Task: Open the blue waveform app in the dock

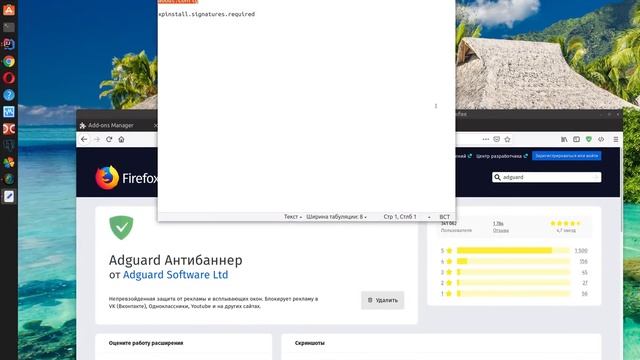Action: point(9,112)
